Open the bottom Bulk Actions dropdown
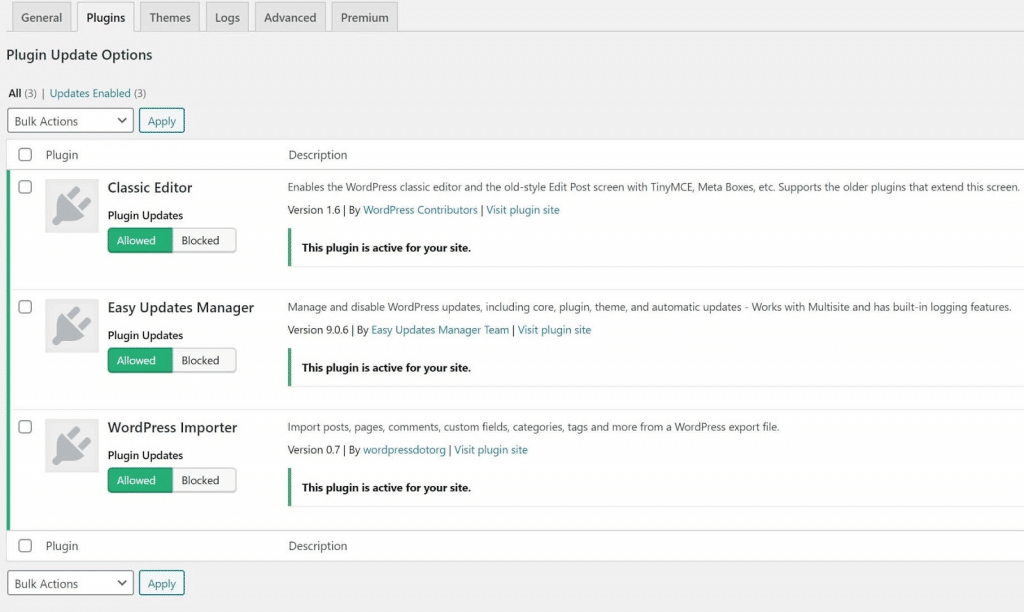 coord(70,583)
